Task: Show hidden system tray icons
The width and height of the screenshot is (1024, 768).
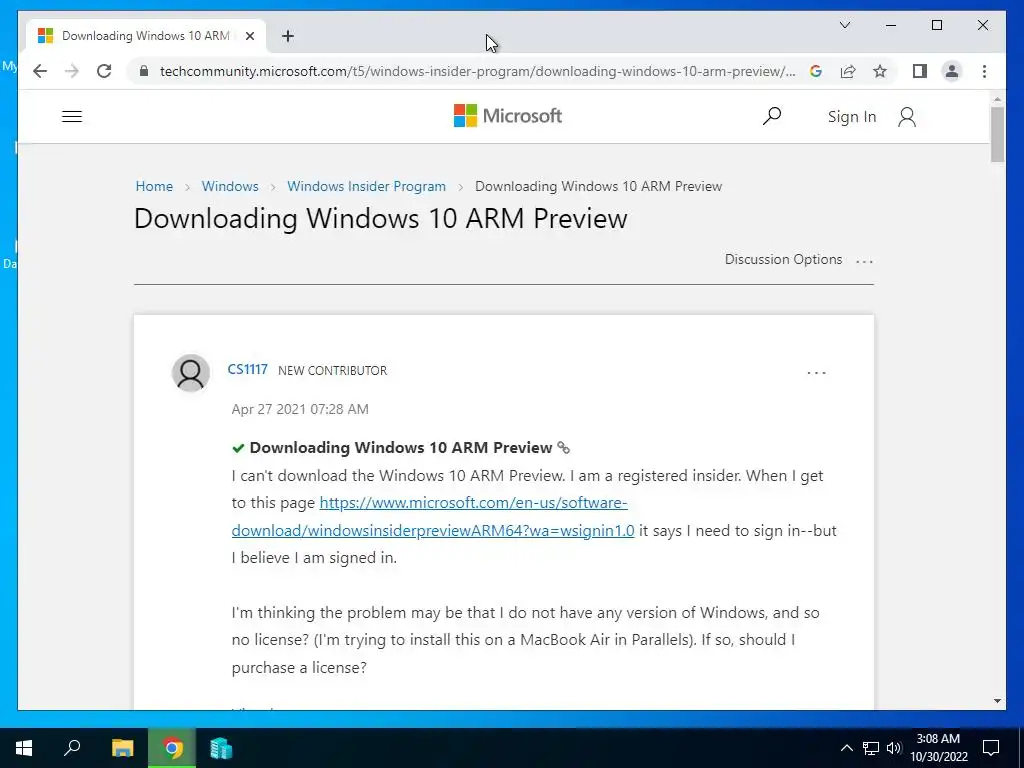Action: pos(846,748)
